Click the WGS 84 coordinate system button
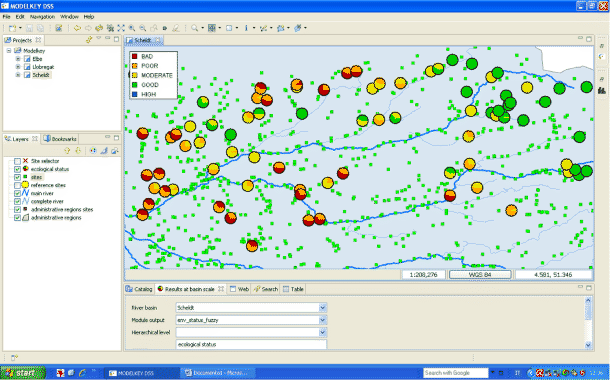Viewport: 610px width, 380px height. (480, 275)
